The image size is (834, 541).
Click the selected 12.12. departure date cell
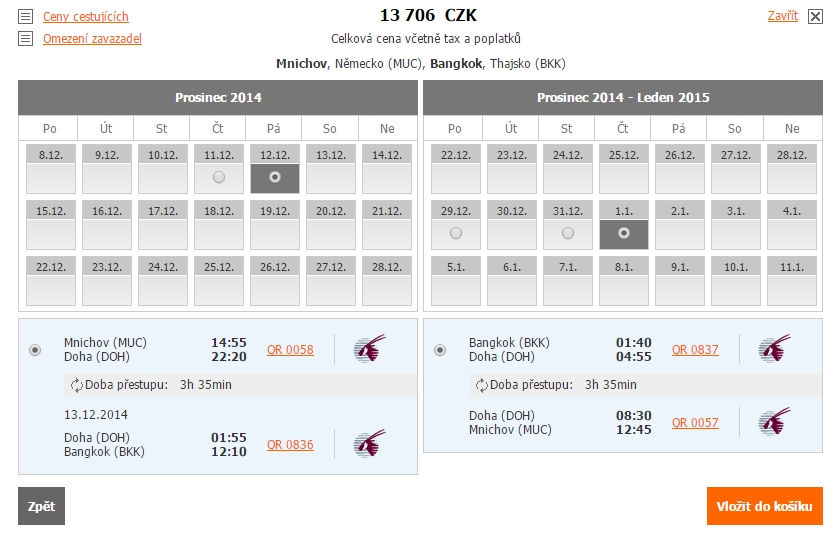(275, 176)
